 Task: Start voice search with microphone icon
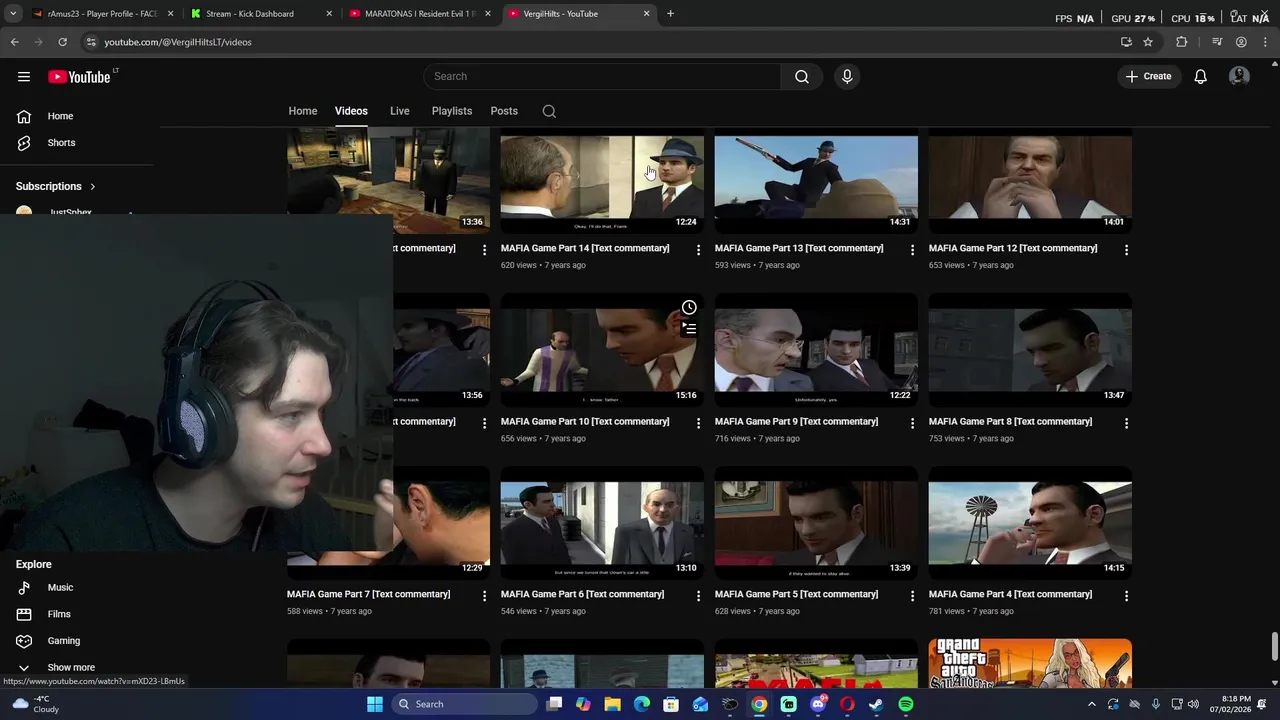847,76
